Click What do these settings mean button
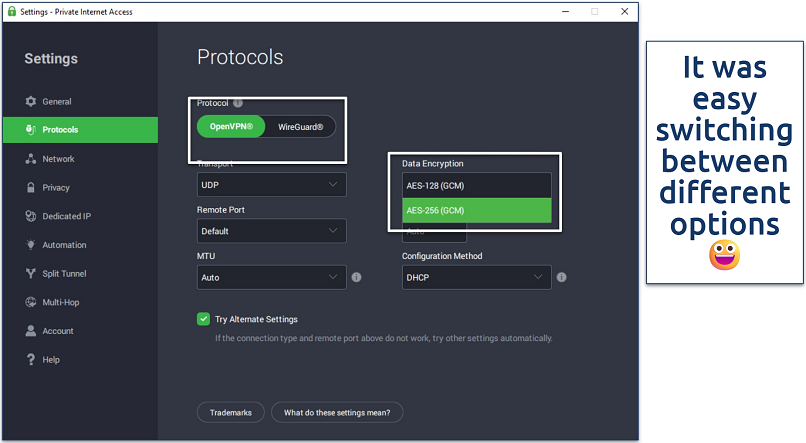This screenshot has height=443, width=806. pos(337,412)
